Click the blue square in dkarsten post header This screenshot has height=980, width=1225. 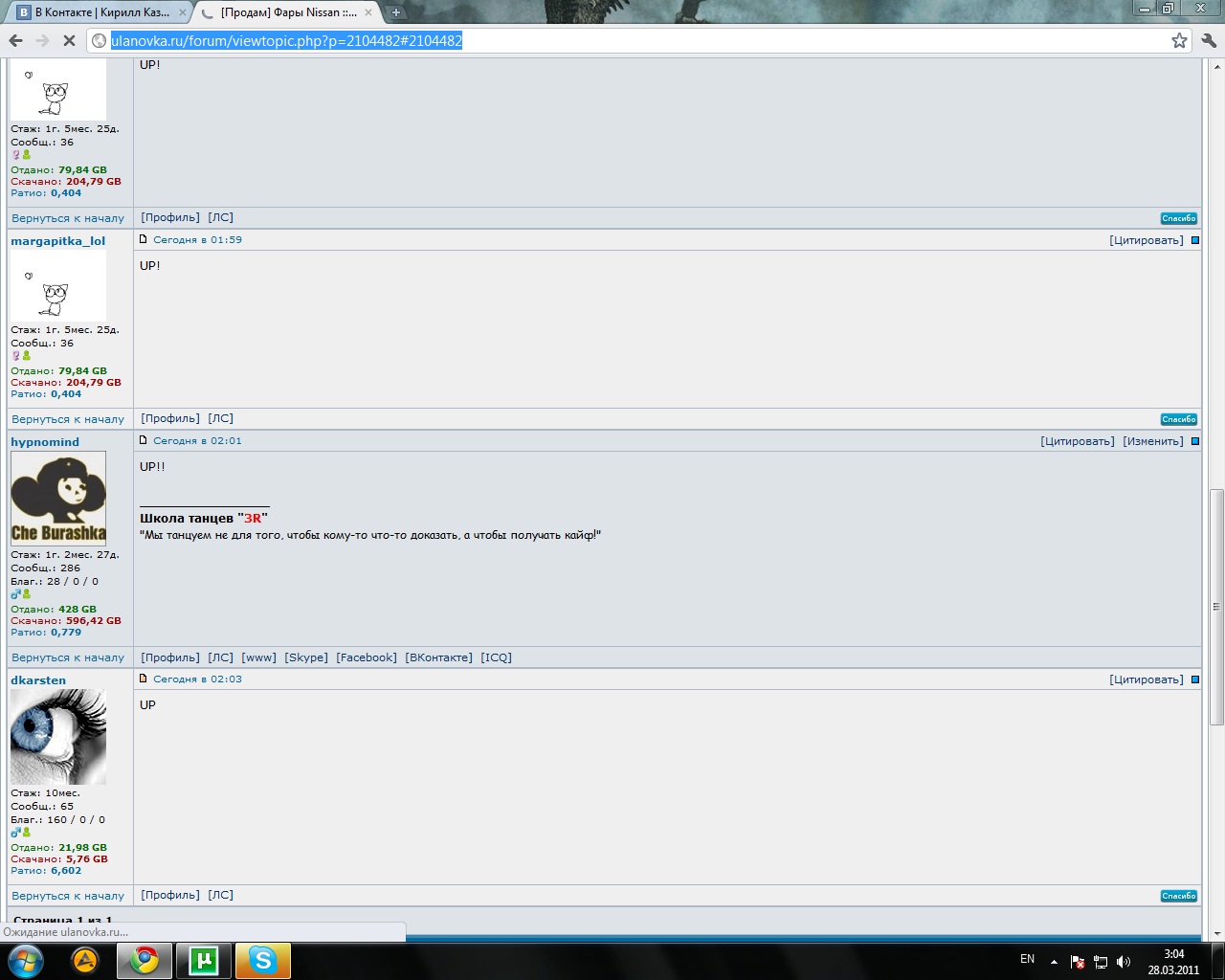pyautogui.click(x=1194, y=679)
